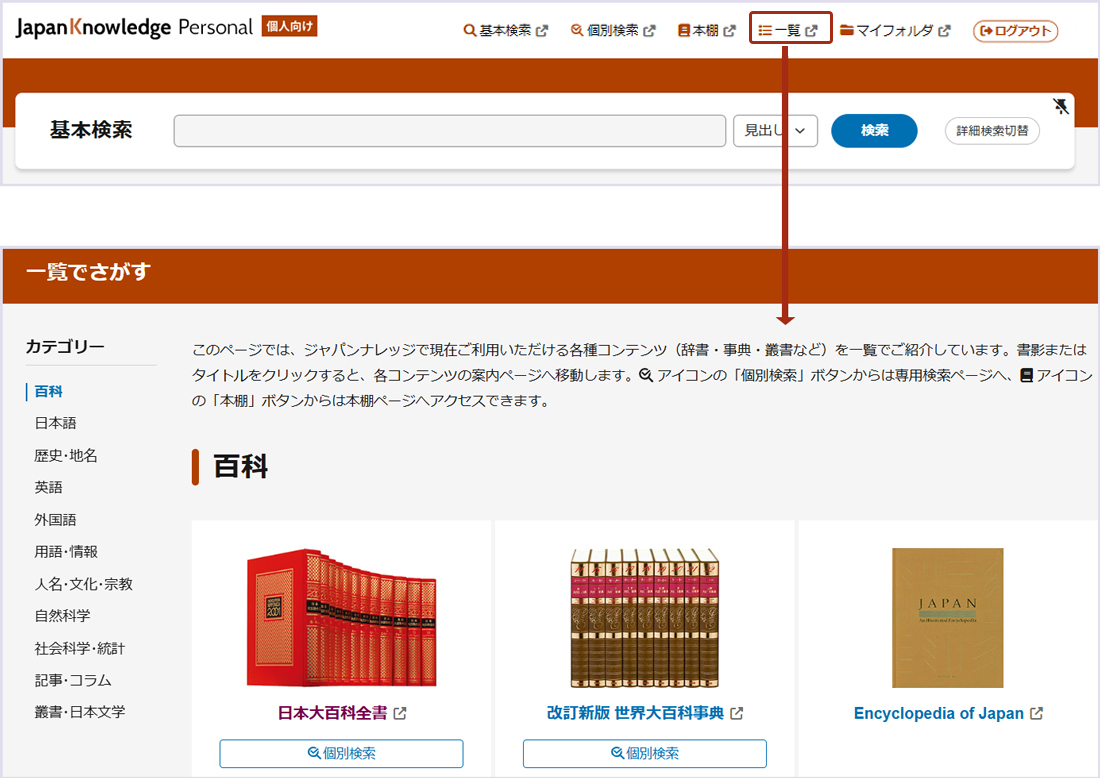Select 日本語 category in sidebar

tap(55, 423)
